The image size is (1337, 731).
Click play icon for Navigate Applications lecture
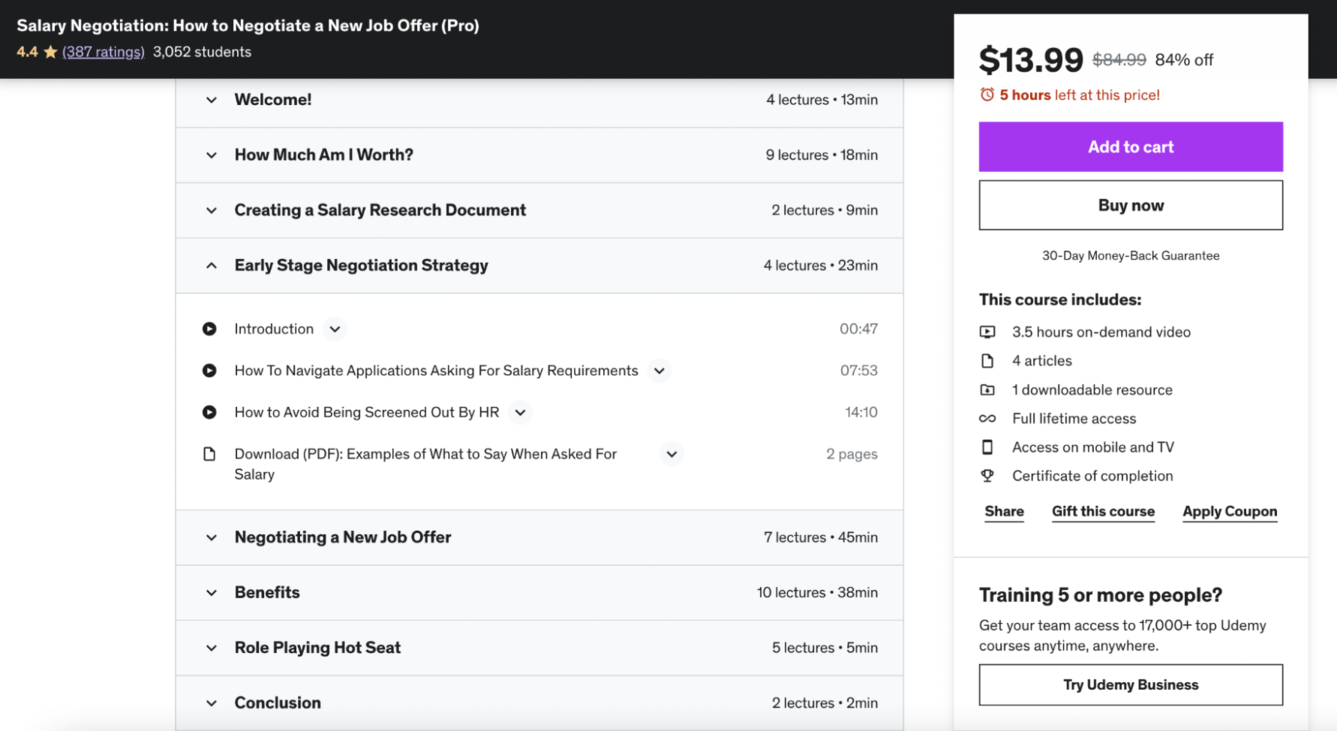[x=209, y=371]
